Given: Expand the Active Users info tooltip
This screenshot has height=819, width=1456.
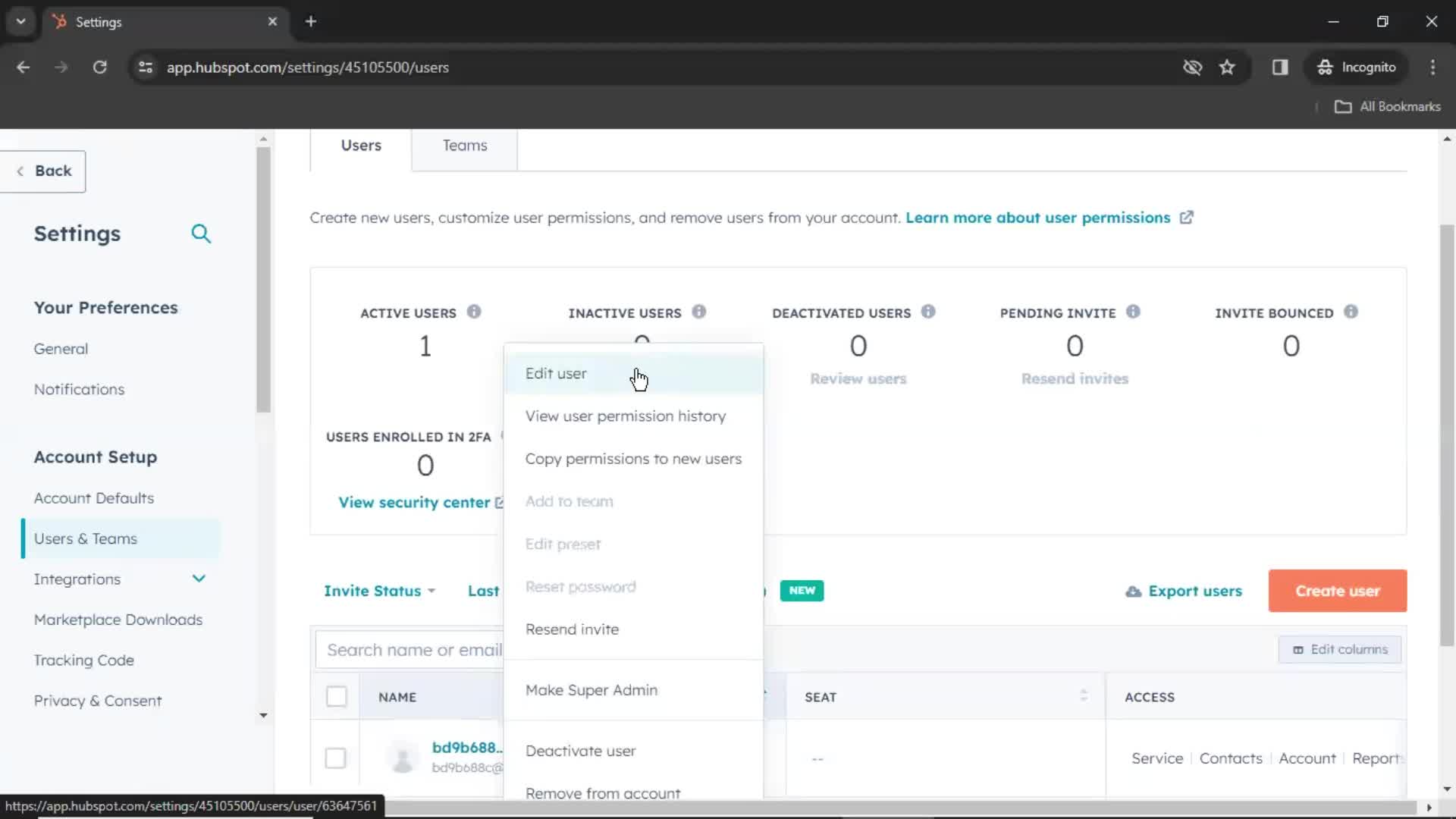Looking at the screenshot, I should (x=474, y=311).
